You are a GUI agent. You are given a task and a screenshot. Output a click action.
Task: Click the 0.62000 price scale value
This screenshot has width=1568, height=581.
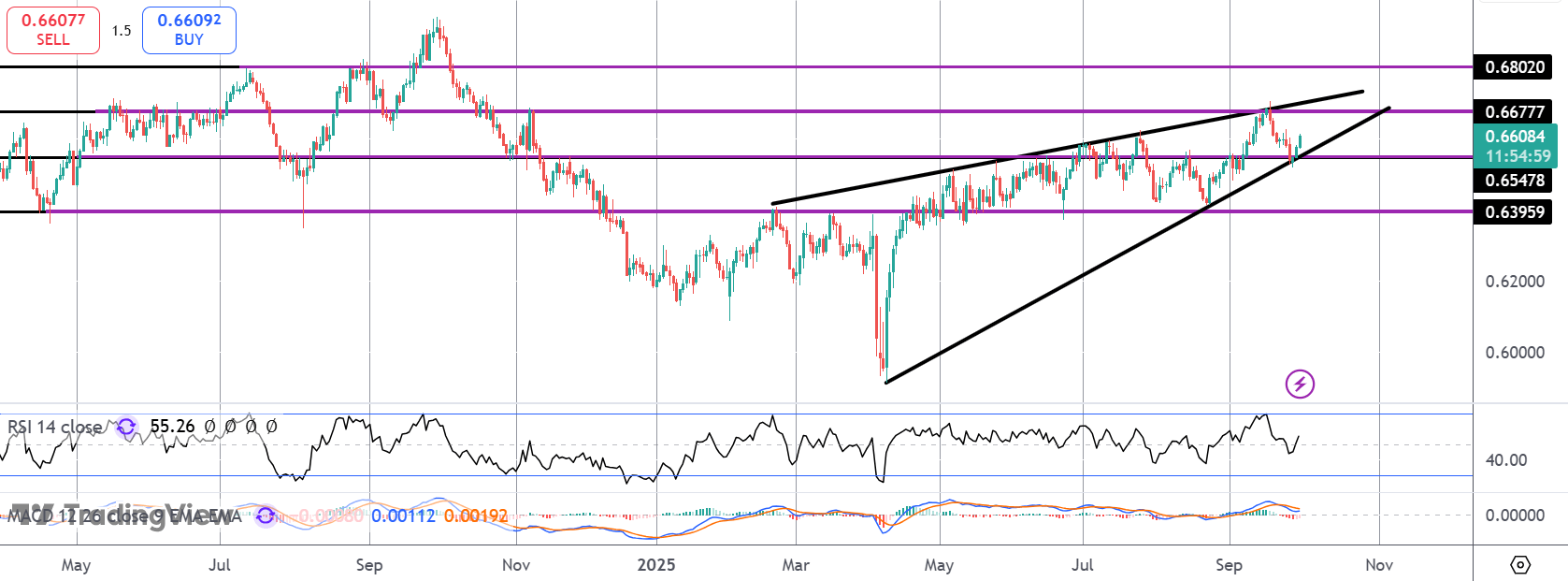point(1515,282)
